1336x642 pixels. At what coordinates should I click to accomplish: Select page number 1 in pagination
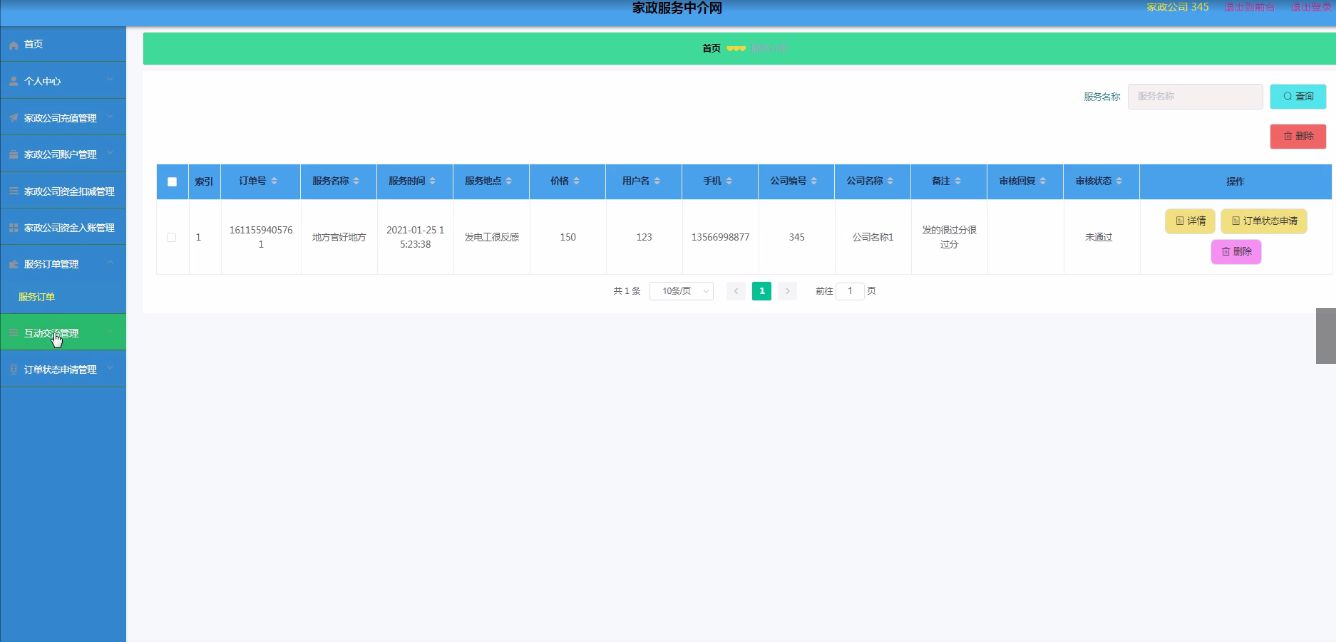(x=762, y=291)
